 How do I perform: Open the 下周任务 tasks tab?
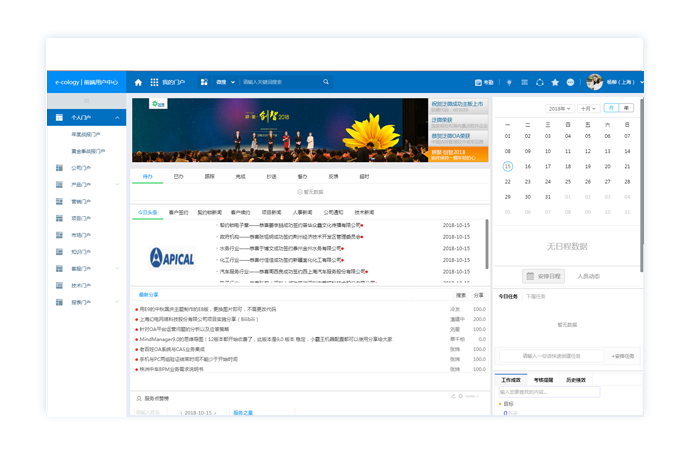pos(536,296)
